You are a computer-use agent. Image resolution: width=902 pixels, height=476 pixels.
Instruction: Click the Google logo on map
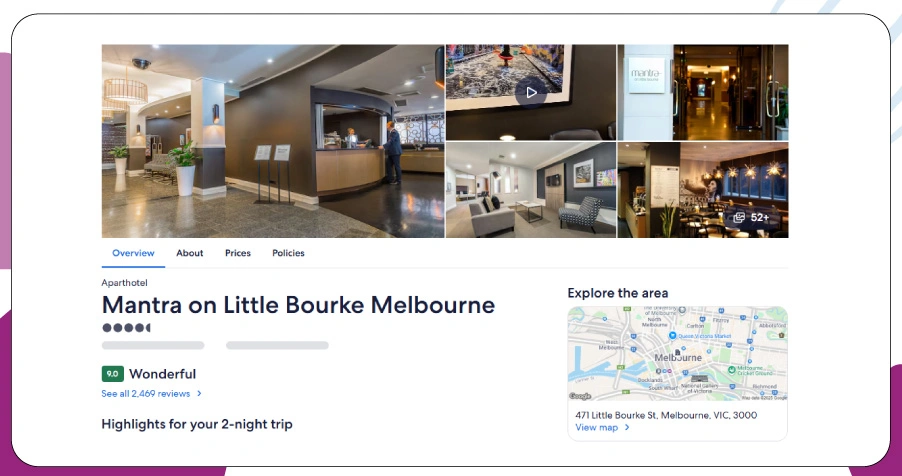(x=580, y=396)
